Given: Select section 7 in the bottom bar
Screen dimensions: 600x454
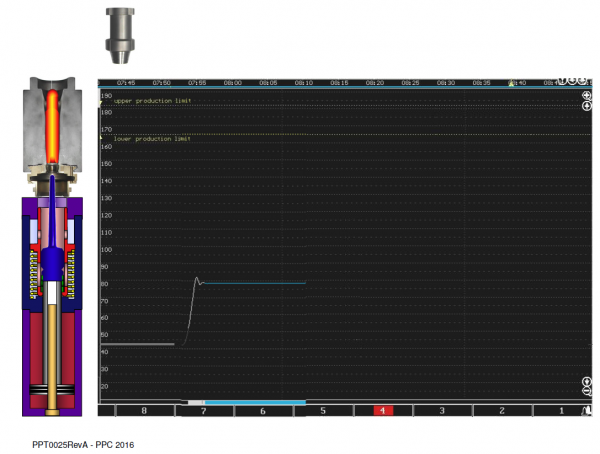Looking at the screenshot, I should pyautogui.click(x=204, y=411).
